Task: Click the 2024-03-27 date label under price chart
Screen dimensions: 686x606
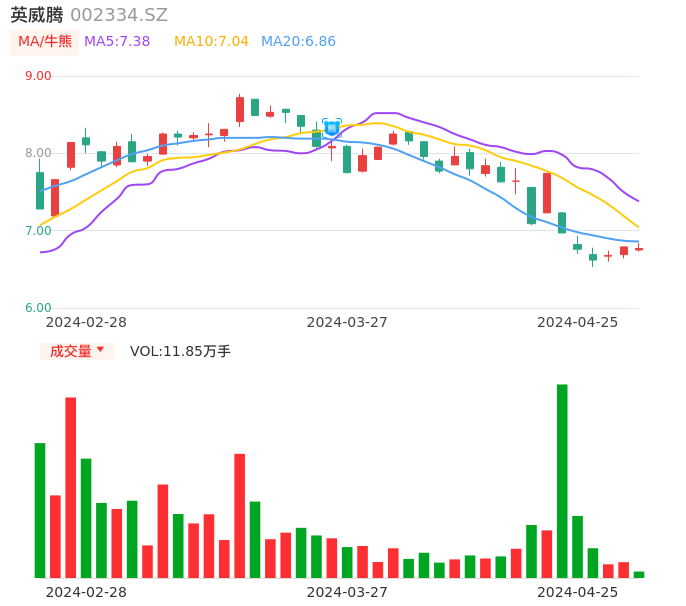Action: pyautogui.click(x=347, y=322)
